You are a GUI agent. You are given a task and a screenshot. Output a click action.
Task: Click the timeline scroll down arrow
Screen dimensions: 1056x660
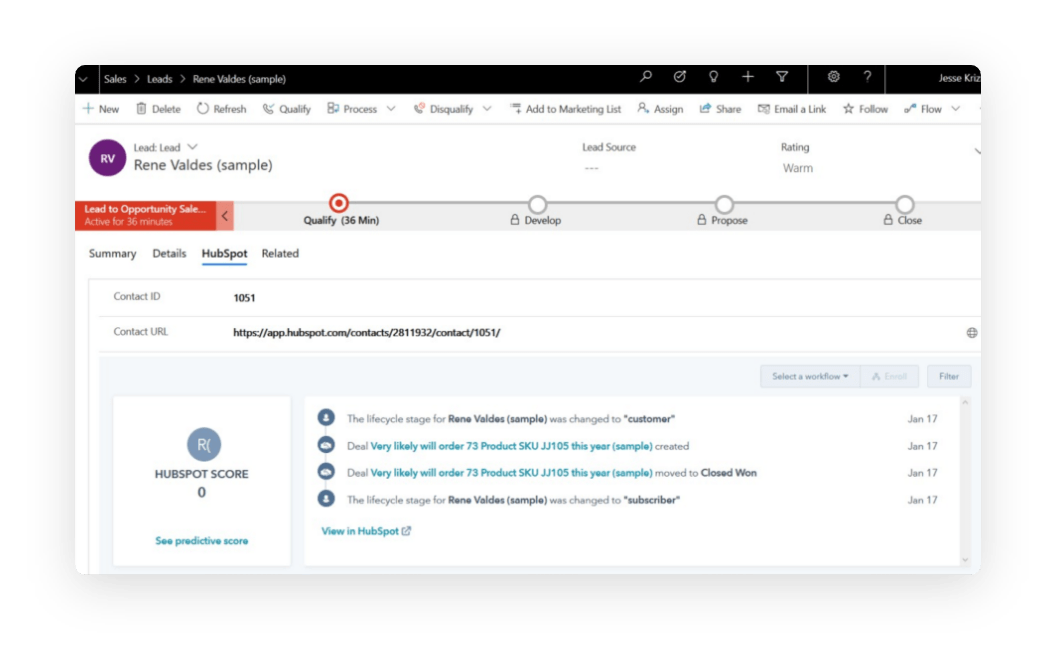[x=965, y=560]
